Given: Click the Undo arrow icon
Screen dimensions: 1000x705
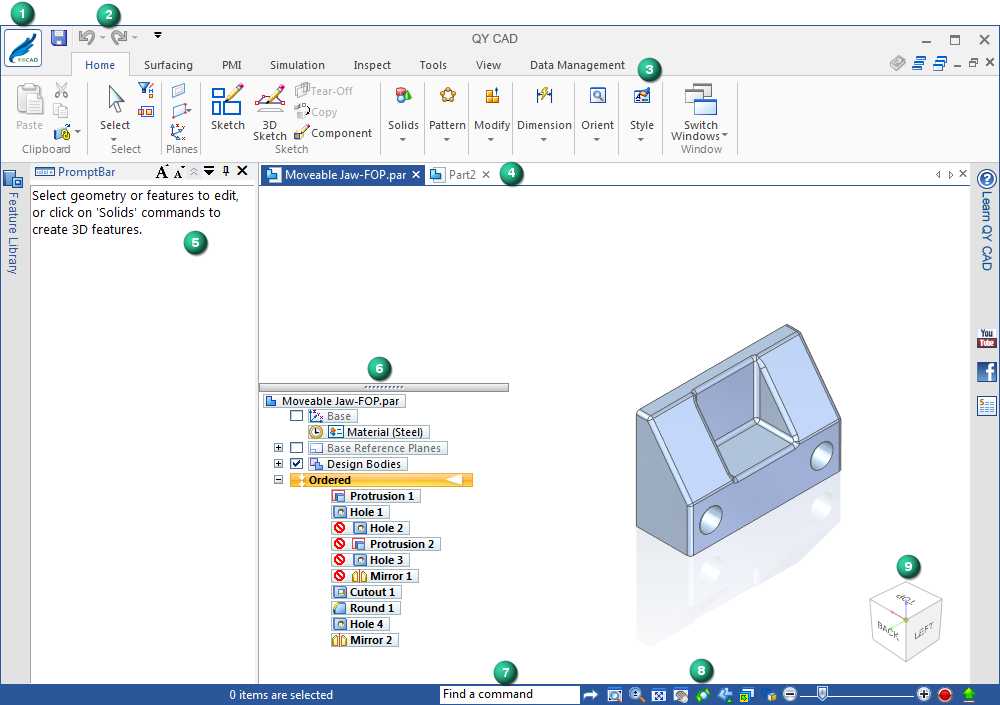Looking at the screenshot, I should 86,38.
